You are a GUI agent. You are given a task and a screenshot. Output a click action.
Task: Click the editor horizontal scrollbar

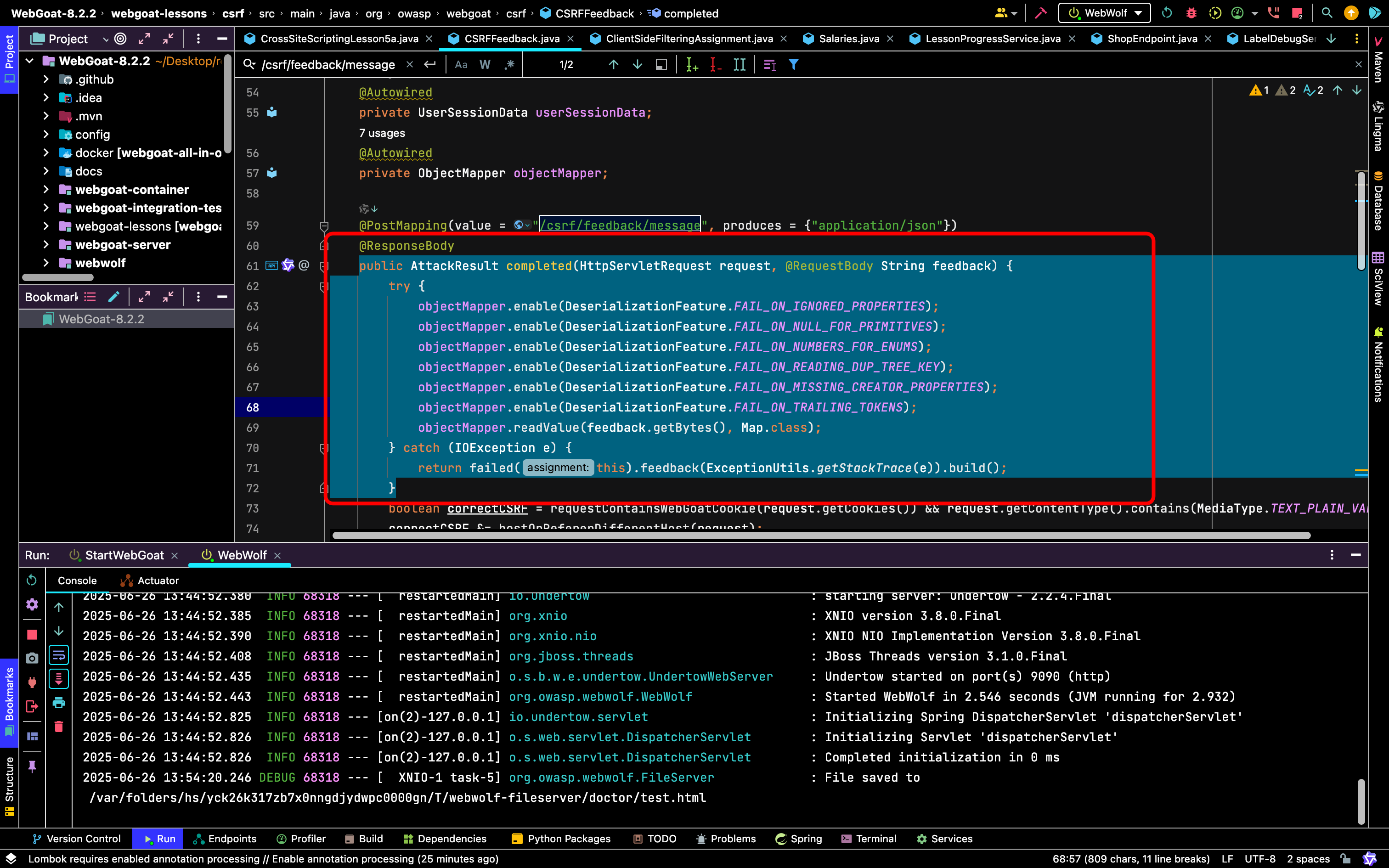click(x=821, y=535)
